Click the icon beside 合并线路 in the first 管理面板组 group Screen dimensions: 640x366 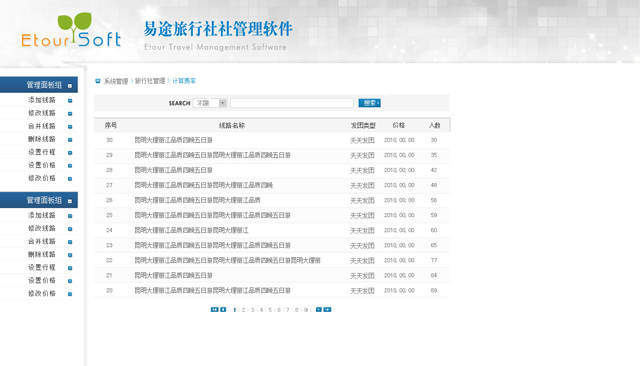point(70,126)
